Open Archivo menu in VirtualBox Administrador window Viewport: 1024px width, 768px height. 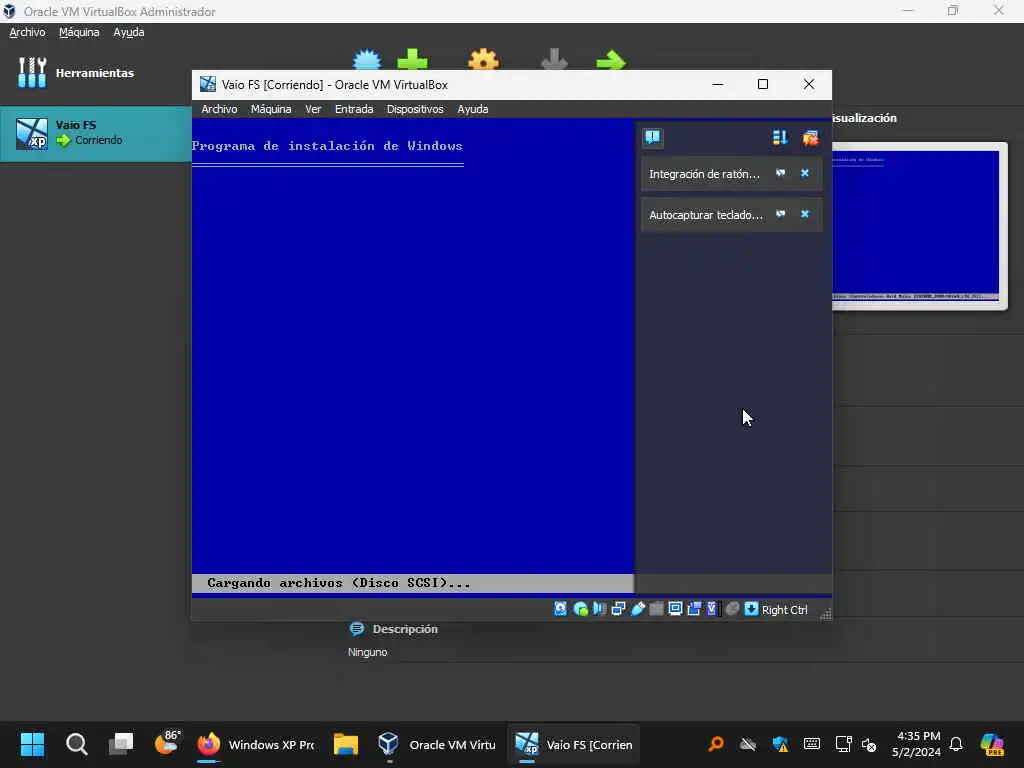[x=27, y=32]
